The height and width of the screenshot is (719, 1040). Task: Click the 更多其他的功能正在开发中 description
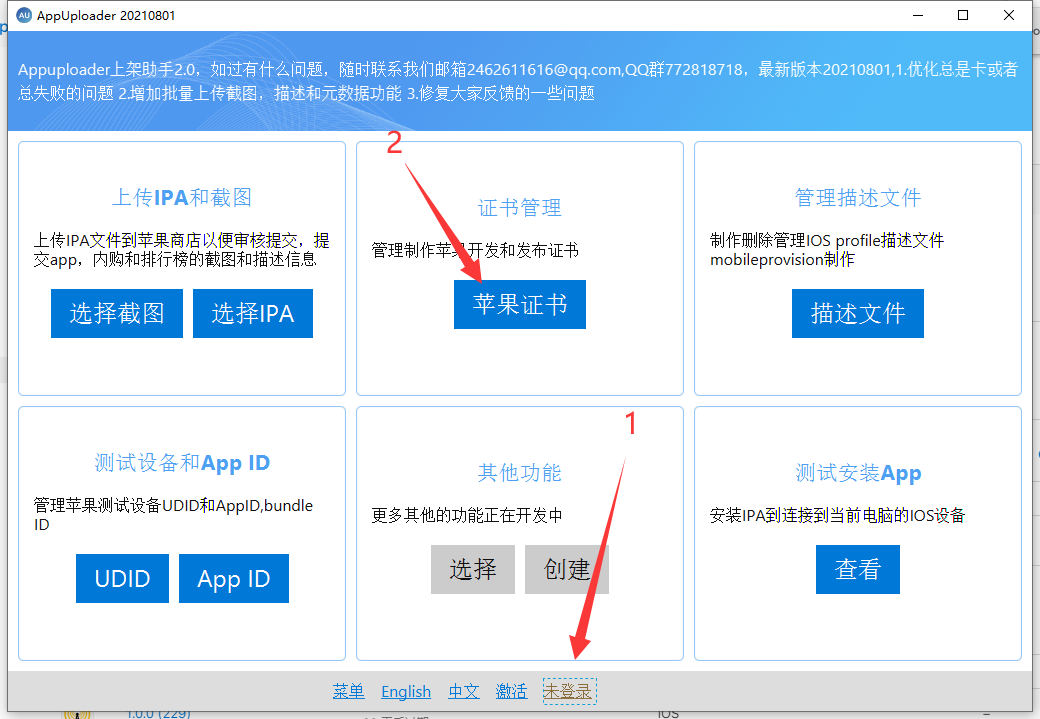(467, 515)
